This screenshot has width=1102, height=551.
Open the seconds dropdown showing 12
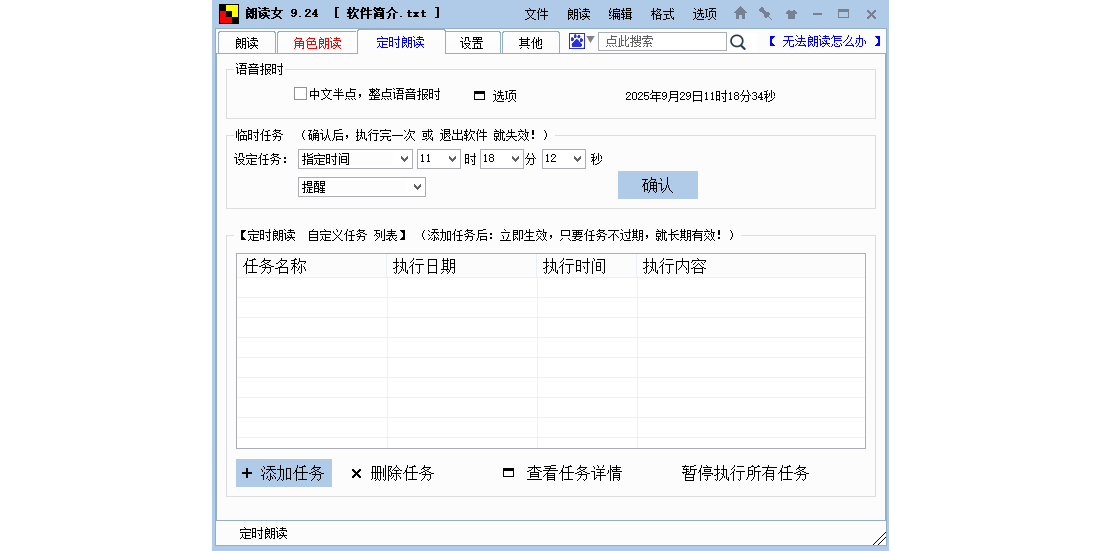pos(577,159)
